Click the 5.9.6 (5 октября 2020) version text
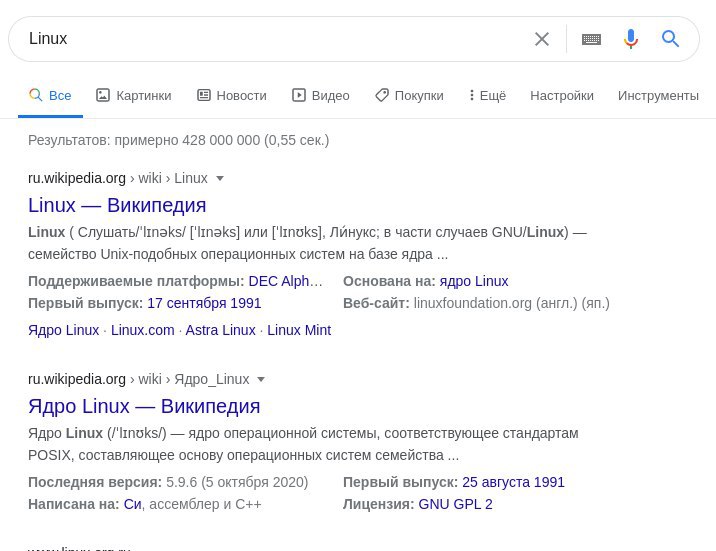The height and width of the screenshot is (551, 716). pyautogui.click(x=237, y=482)
